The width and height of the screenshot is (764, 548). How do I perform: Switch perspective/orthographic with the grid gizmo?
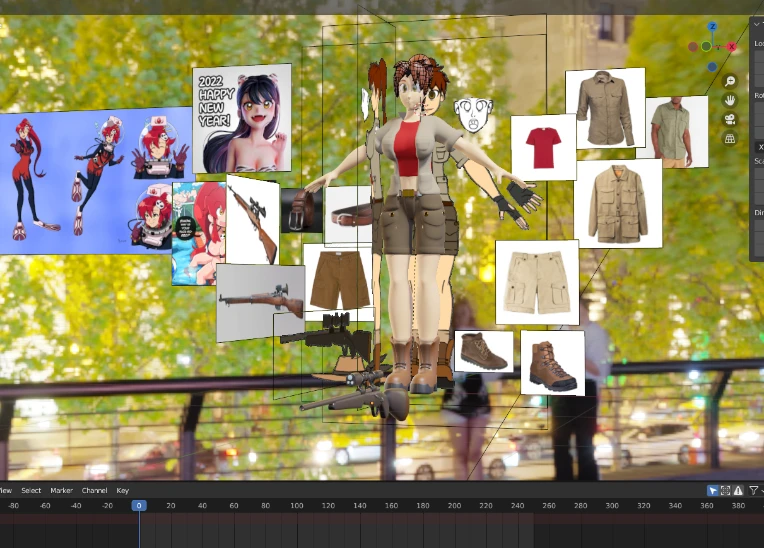(729, 139)
